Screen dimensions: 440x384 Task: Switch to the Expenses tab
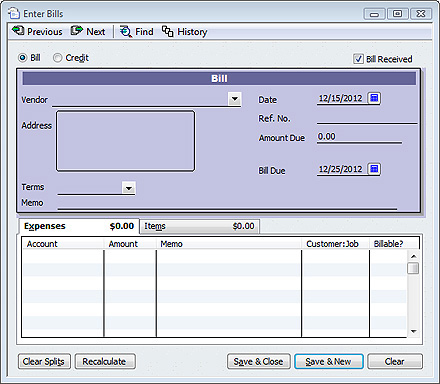79,226
